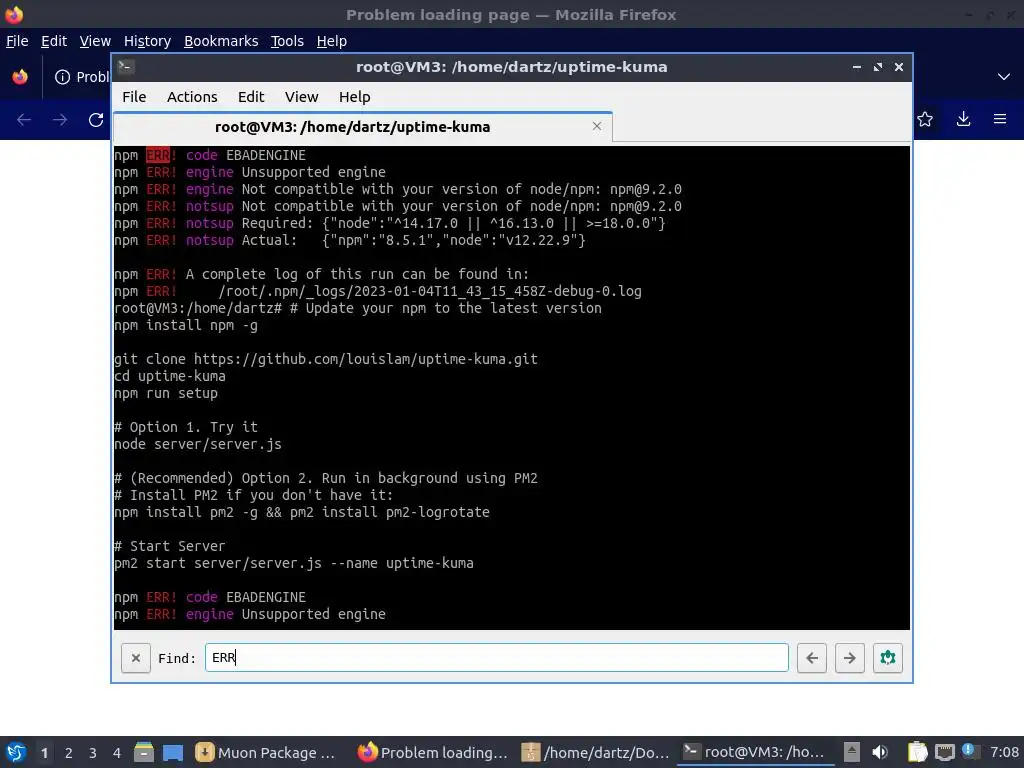Click Firefox reload page button
This screenshot has width=1024, height=768.
pyautogui.click(x=96, y=120)
